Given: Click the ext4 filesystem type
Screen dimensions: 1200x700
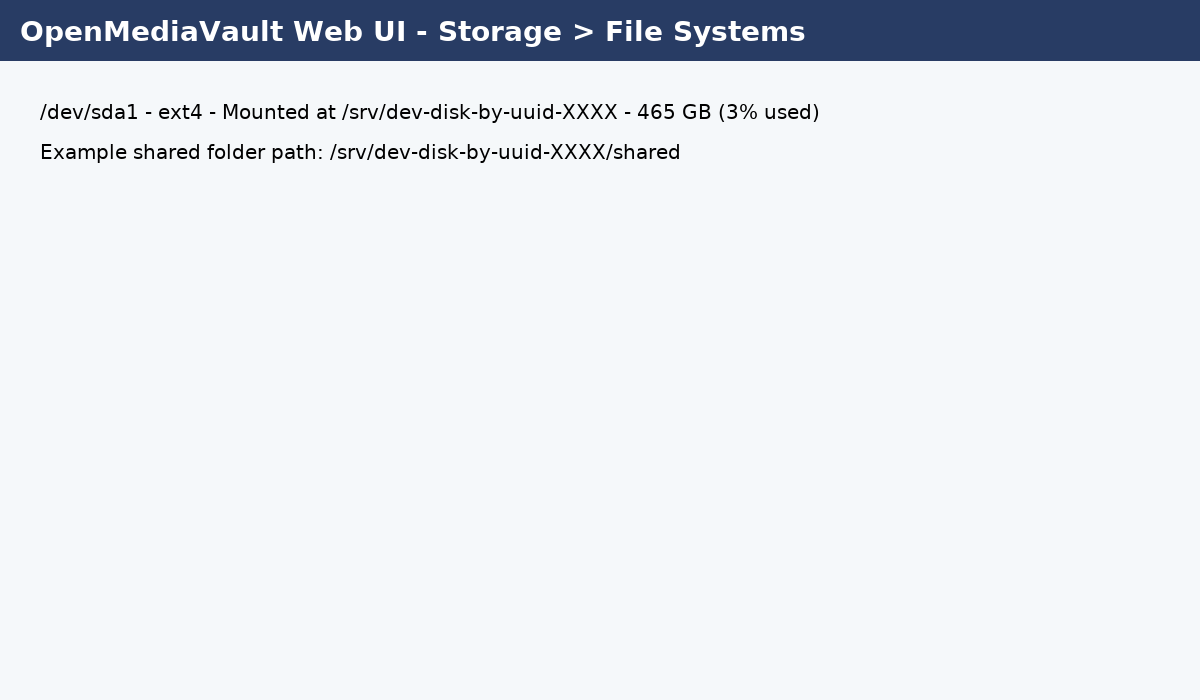Looking at the screenshot, I should pyautogui.click(x=180, y=113).
